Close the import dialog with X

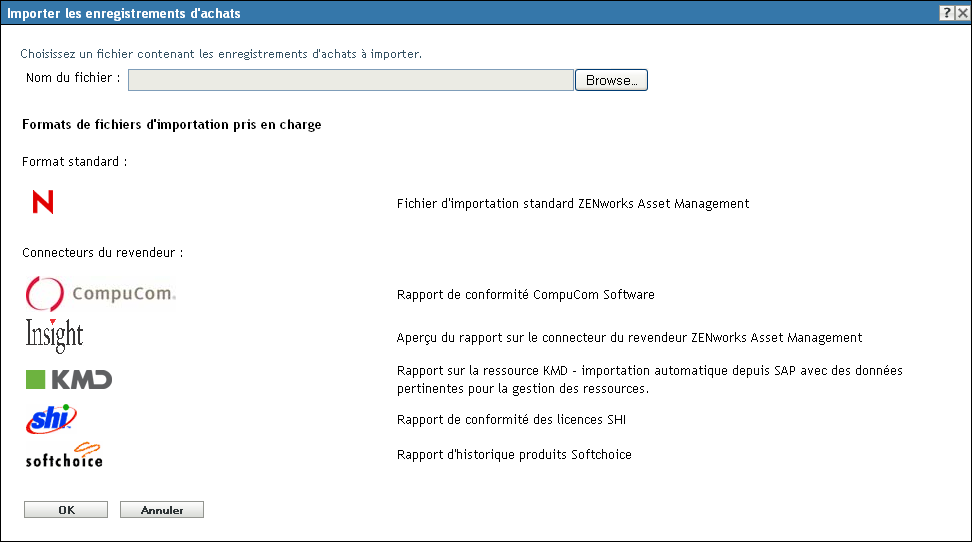(x=960, y=13)
